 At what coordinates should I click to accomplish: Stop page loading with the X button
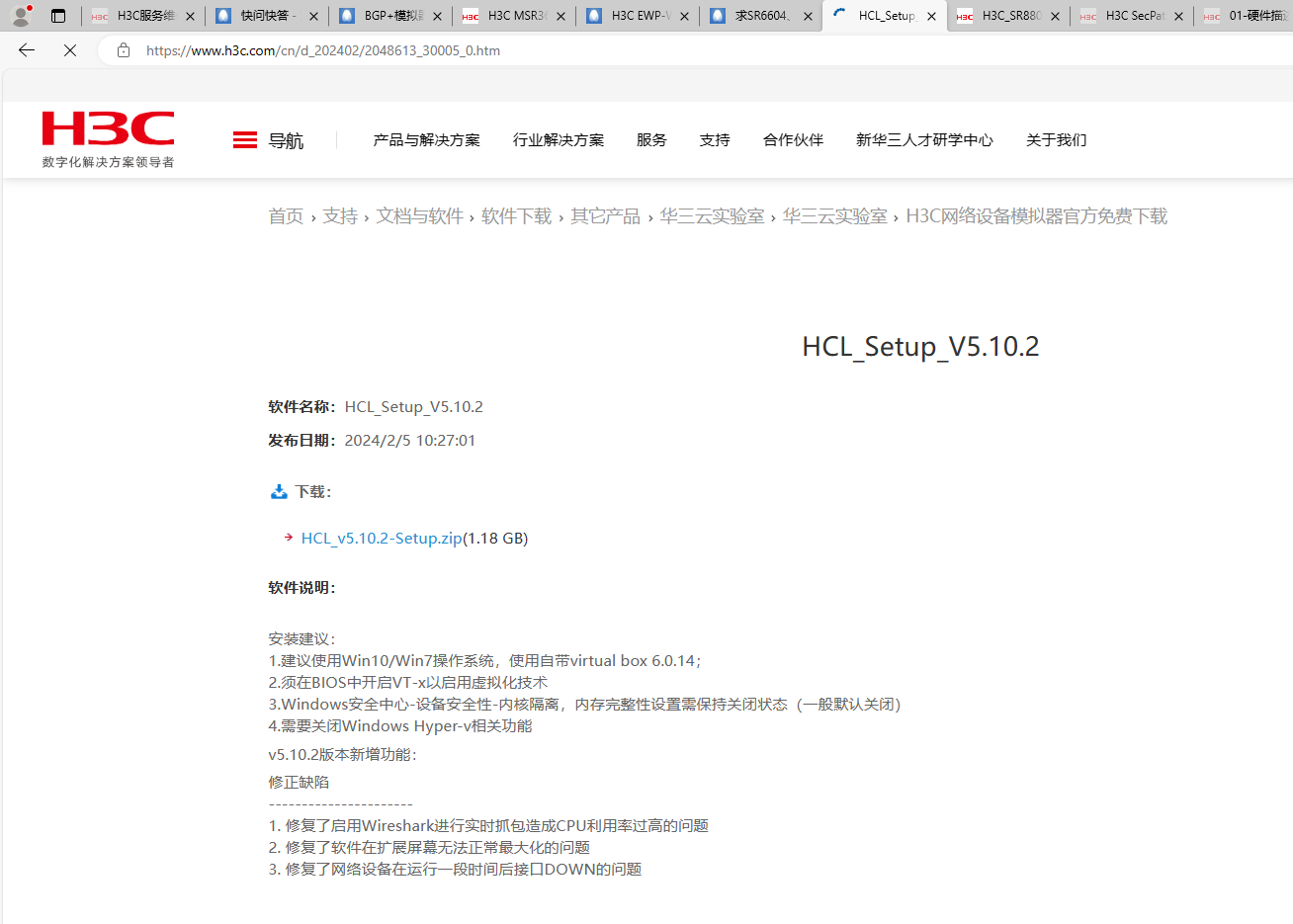[70, 50]
